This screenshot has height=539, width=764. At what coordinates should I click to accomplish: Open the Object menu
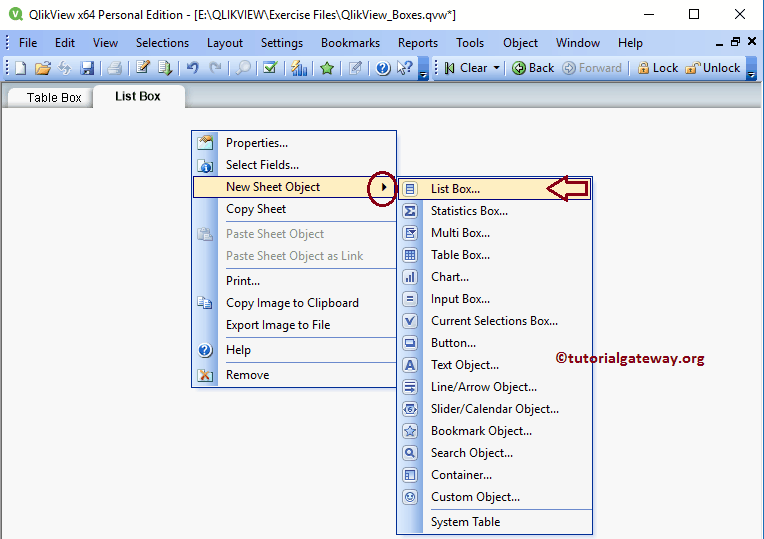[520, 43]
